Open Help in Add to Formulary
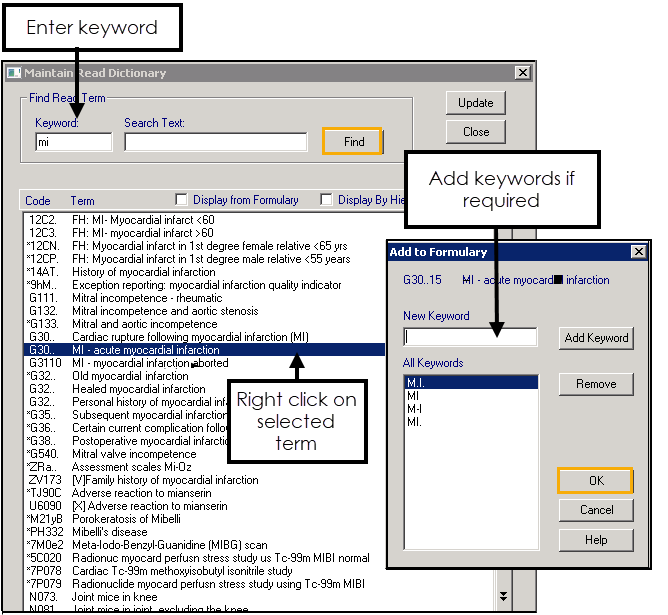Viewport: 668px width, 615px height. tap(595, 540)
